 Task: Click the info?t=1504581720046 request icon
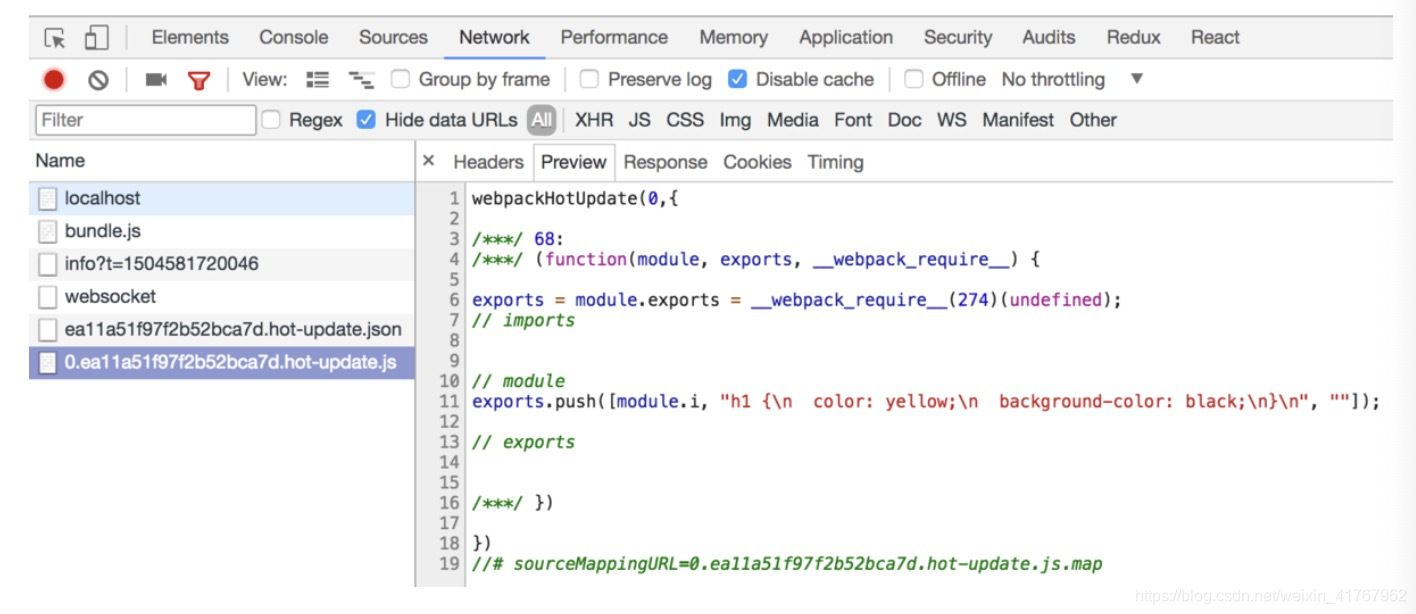(47, 264)
